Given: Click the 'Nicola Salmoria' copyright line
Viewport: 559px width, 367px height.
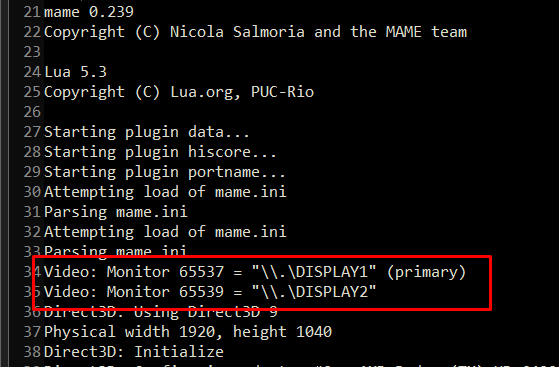Looking at the screenshot, I should pos(255,32).
